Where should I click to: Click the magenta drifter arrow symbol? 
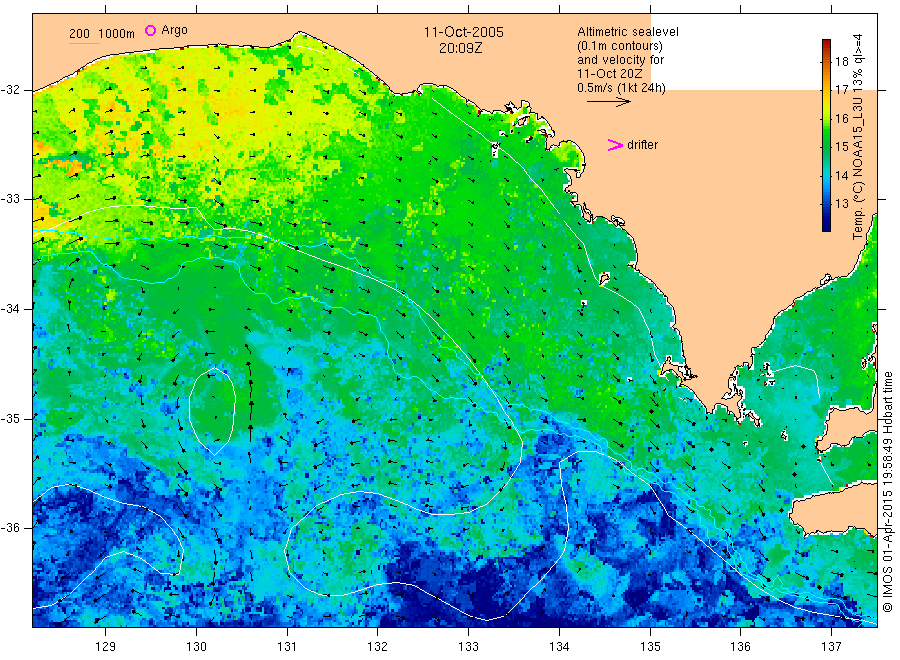615,145
